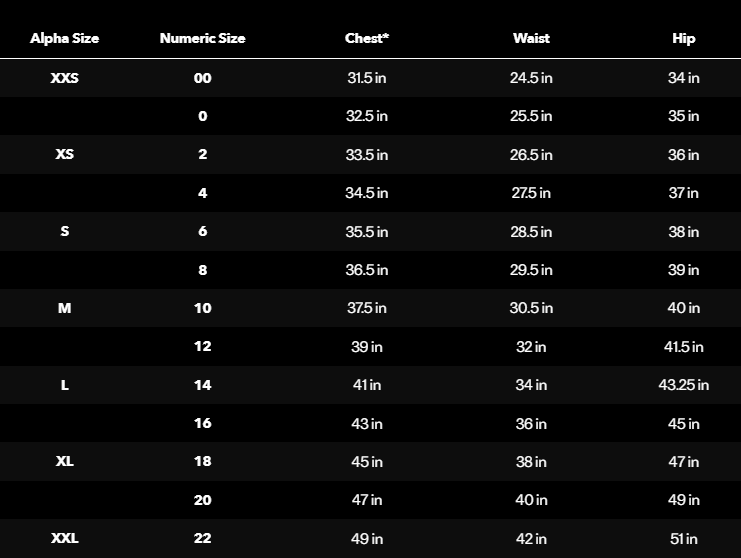Click the 37.5 in chest value
The image size is (741, 558).
pyautogui.click(x=367, y=308)
